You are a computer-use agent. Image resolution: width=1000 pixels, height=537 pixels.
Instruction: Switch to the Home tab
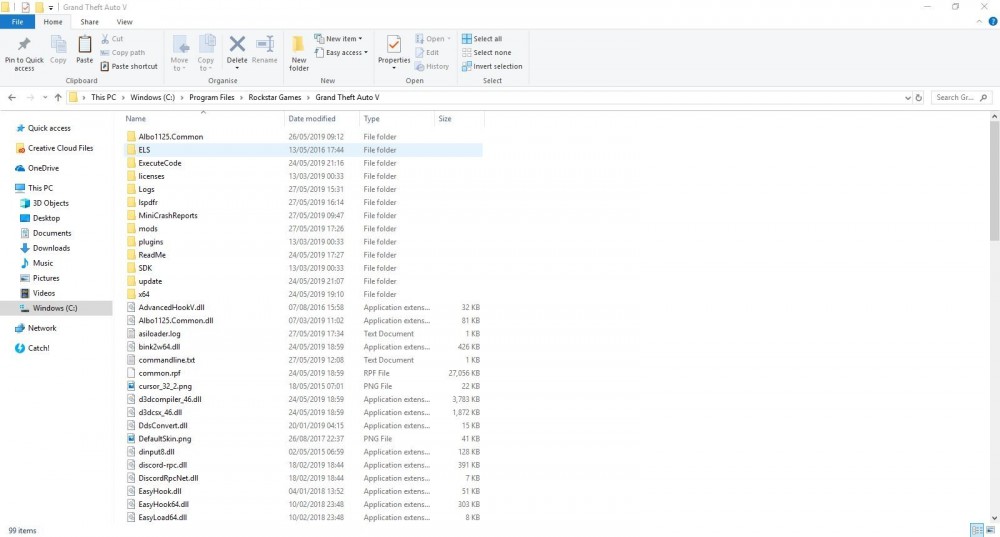53,22
